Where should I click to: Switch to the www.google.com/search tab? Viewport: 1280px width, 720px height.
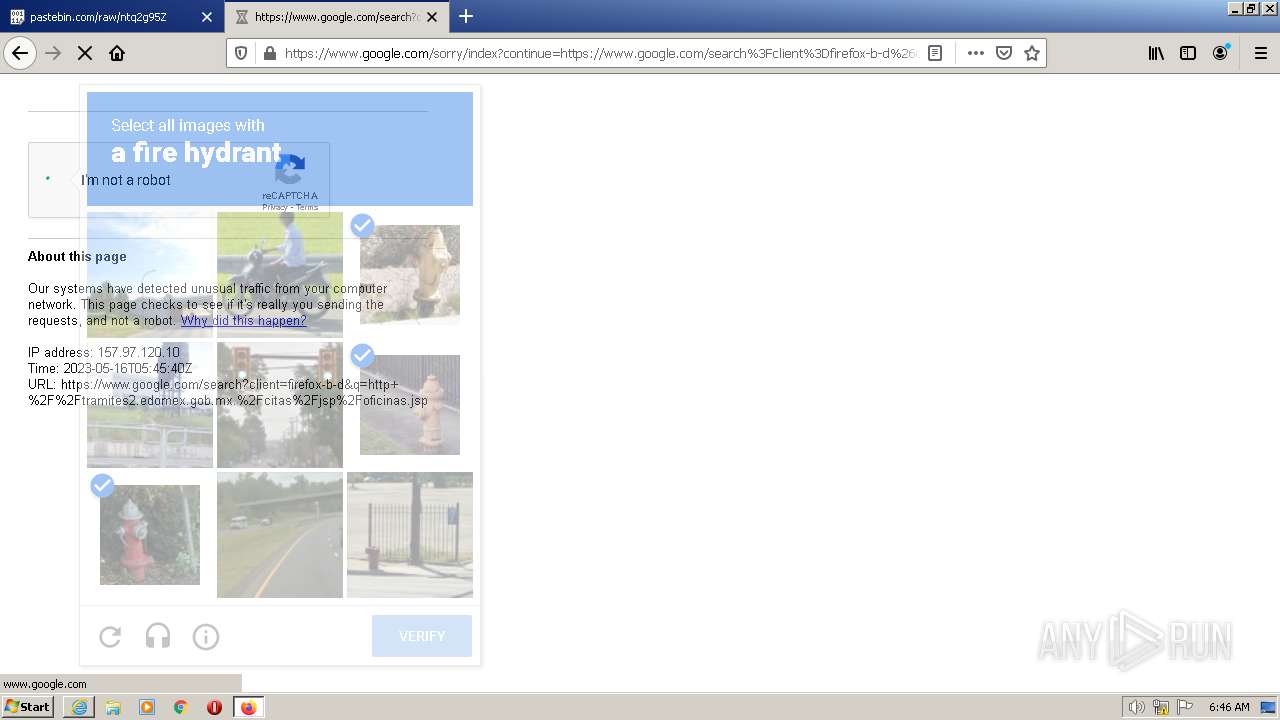[x=337, y=17]
